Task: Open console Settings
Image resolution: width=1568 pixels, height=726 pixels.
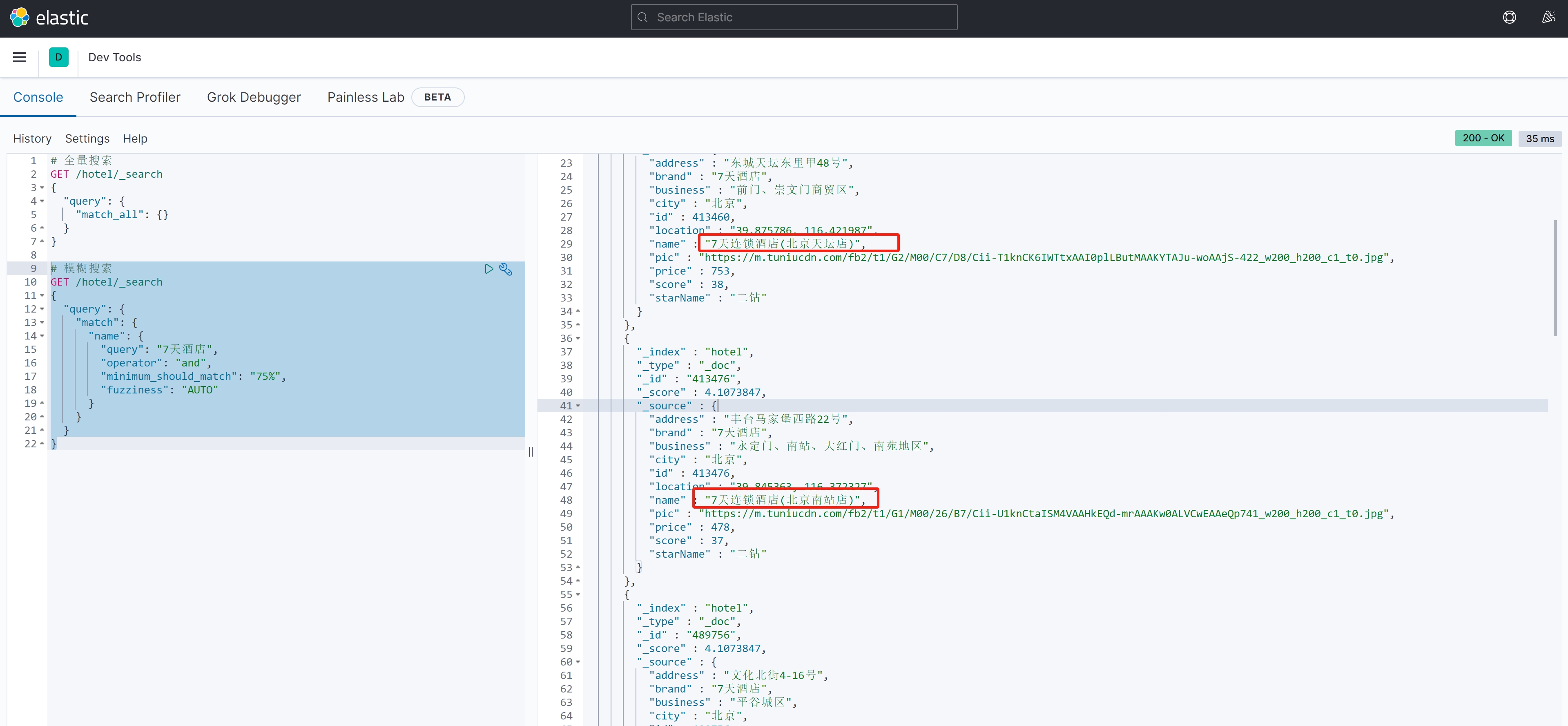Action: click(87, 139)
